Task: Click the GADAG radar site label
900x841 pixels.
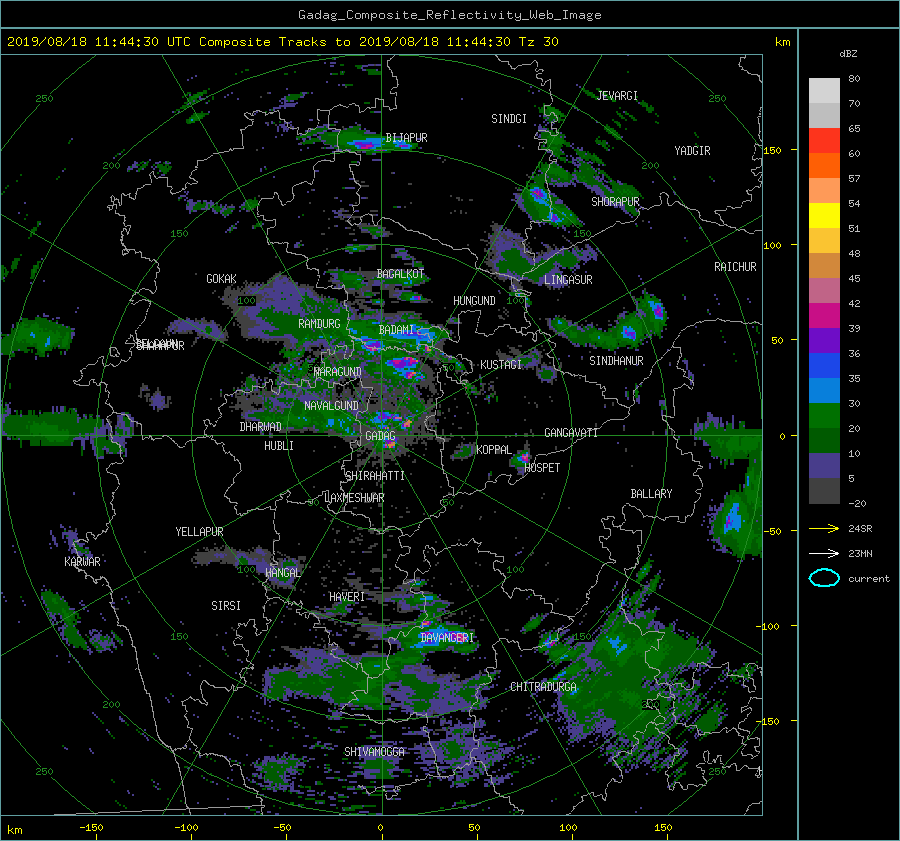Action: click(380, 436)
